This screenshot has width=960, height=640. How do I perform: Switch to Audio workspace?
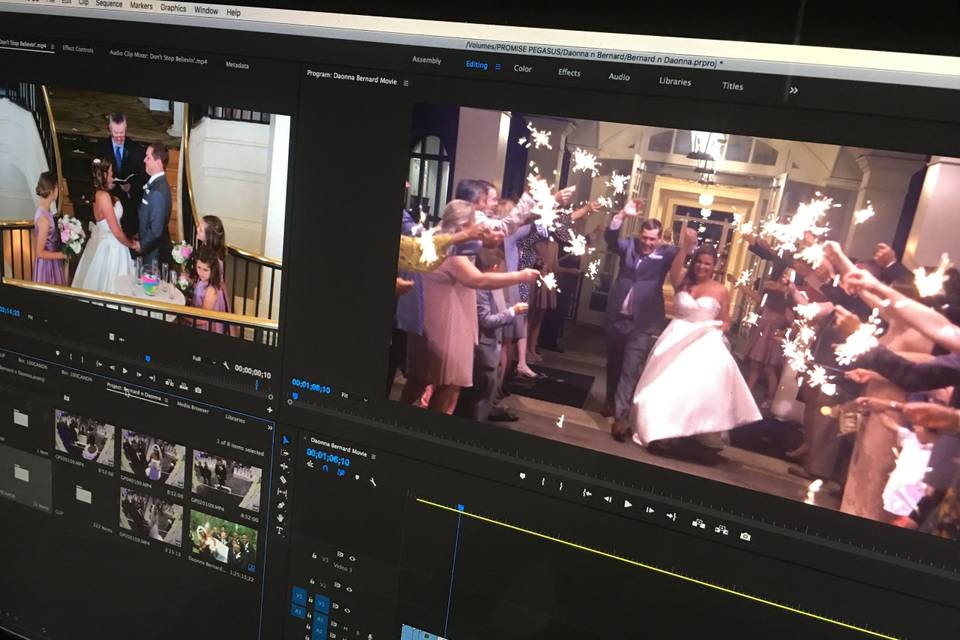tap(619, 77)
